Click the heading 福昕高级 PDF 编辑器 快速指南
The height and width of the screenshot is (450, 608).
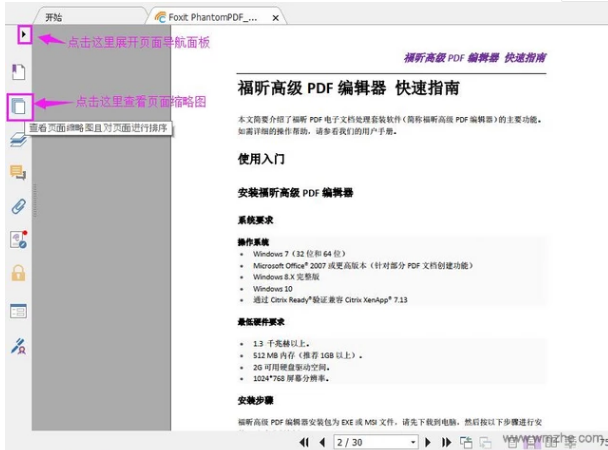tap(349, 88)
